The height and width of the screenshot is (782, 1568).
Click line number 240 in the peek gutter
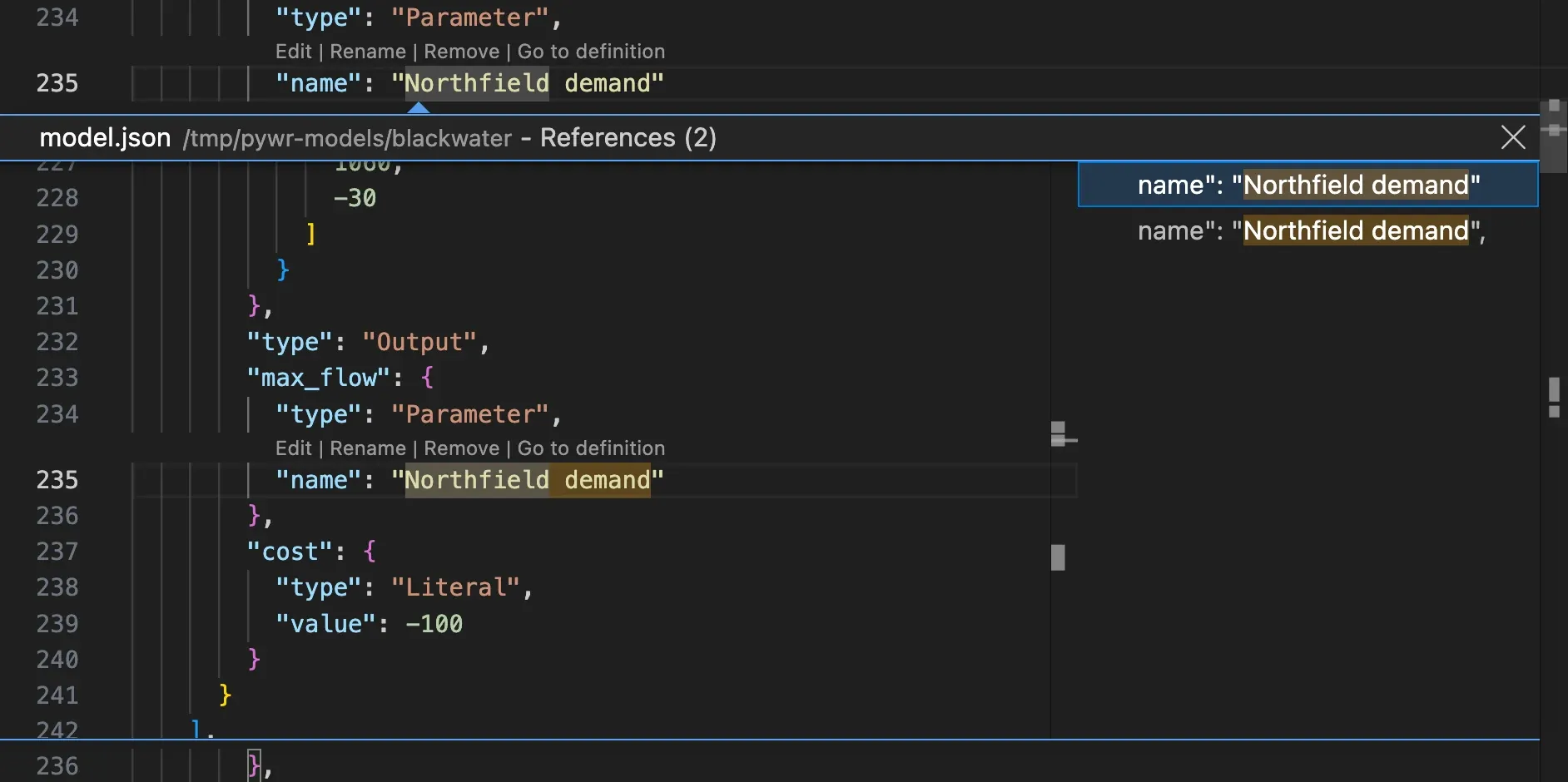point(57,660)
